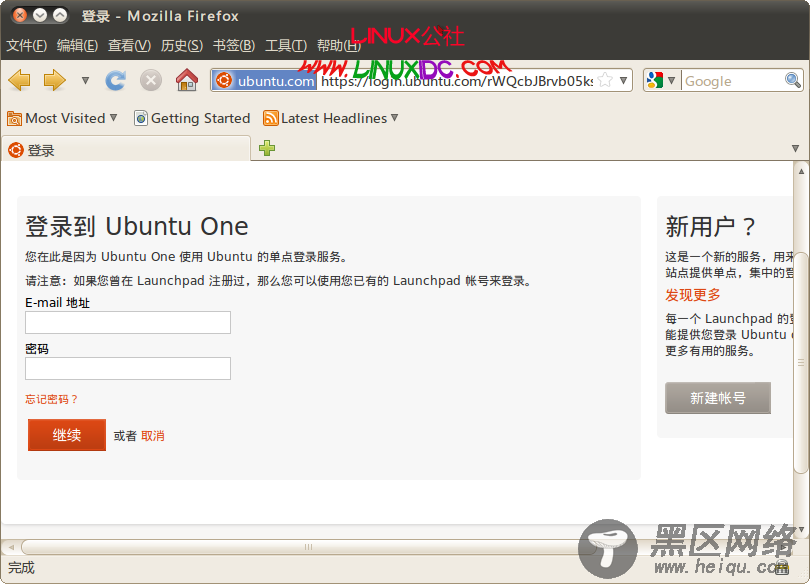Open the Getting Started bookmark
This screenshot has height=584, width=810.
tap(192, 118)
